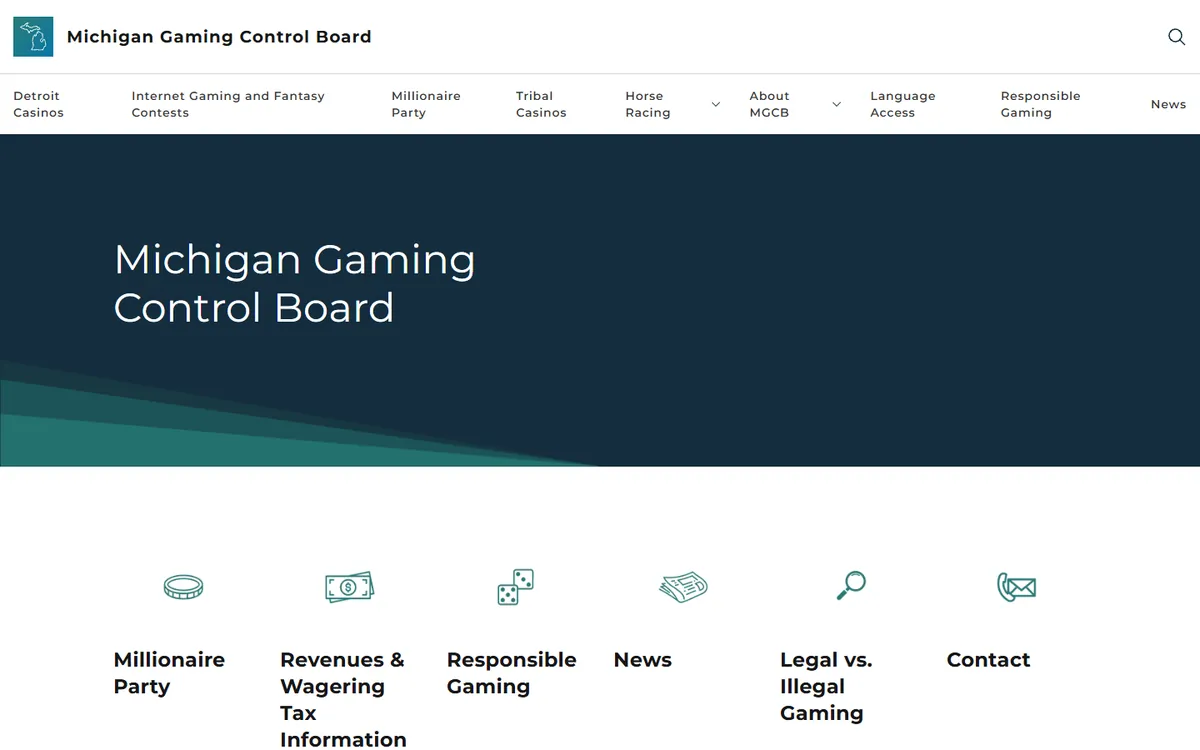Screen dimensions: 1200x750
Task: Expand the Horse Racing submenu chevron
Action: coord(715,104)
